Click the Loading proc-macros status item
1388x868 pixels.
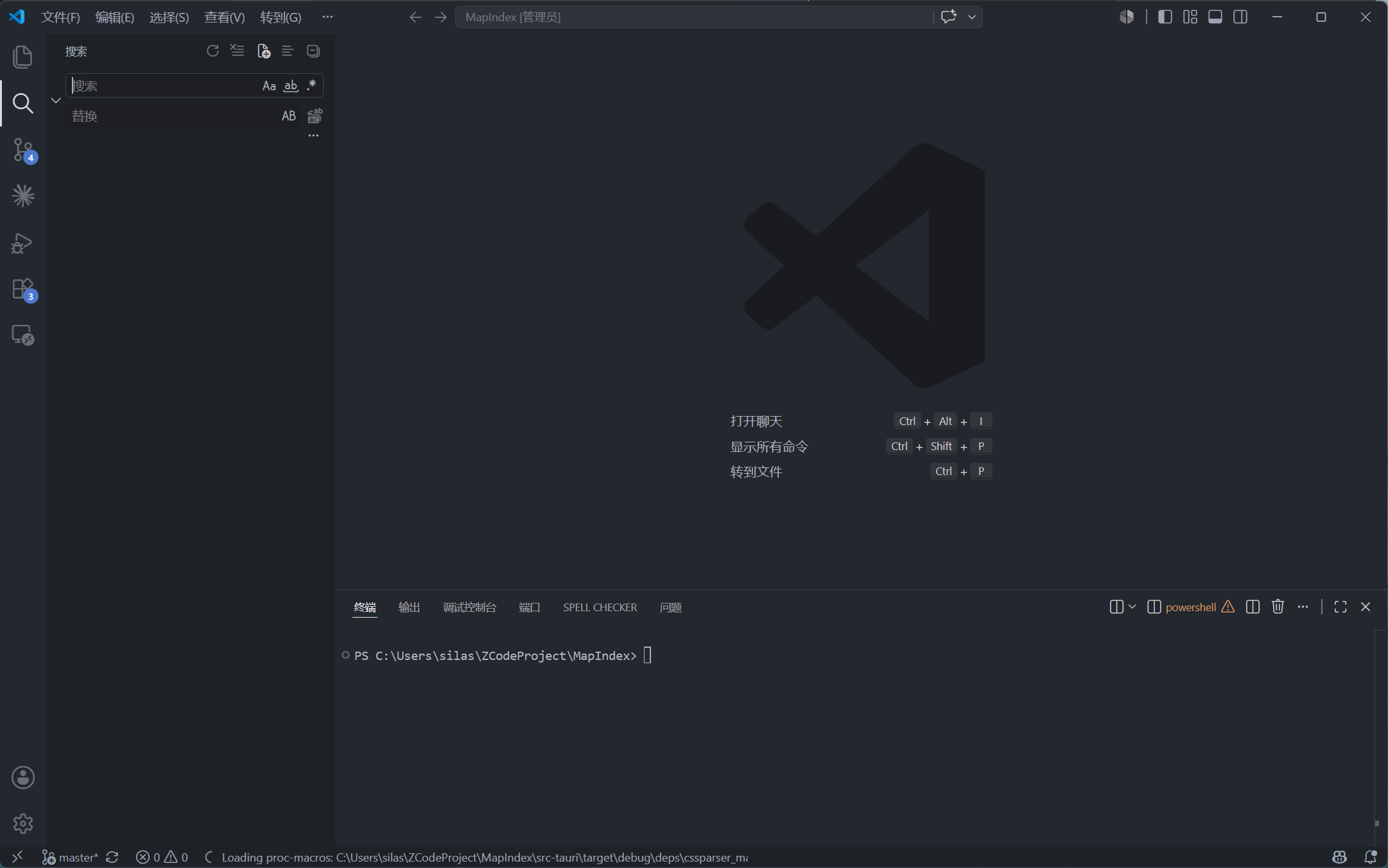point(476,857)
